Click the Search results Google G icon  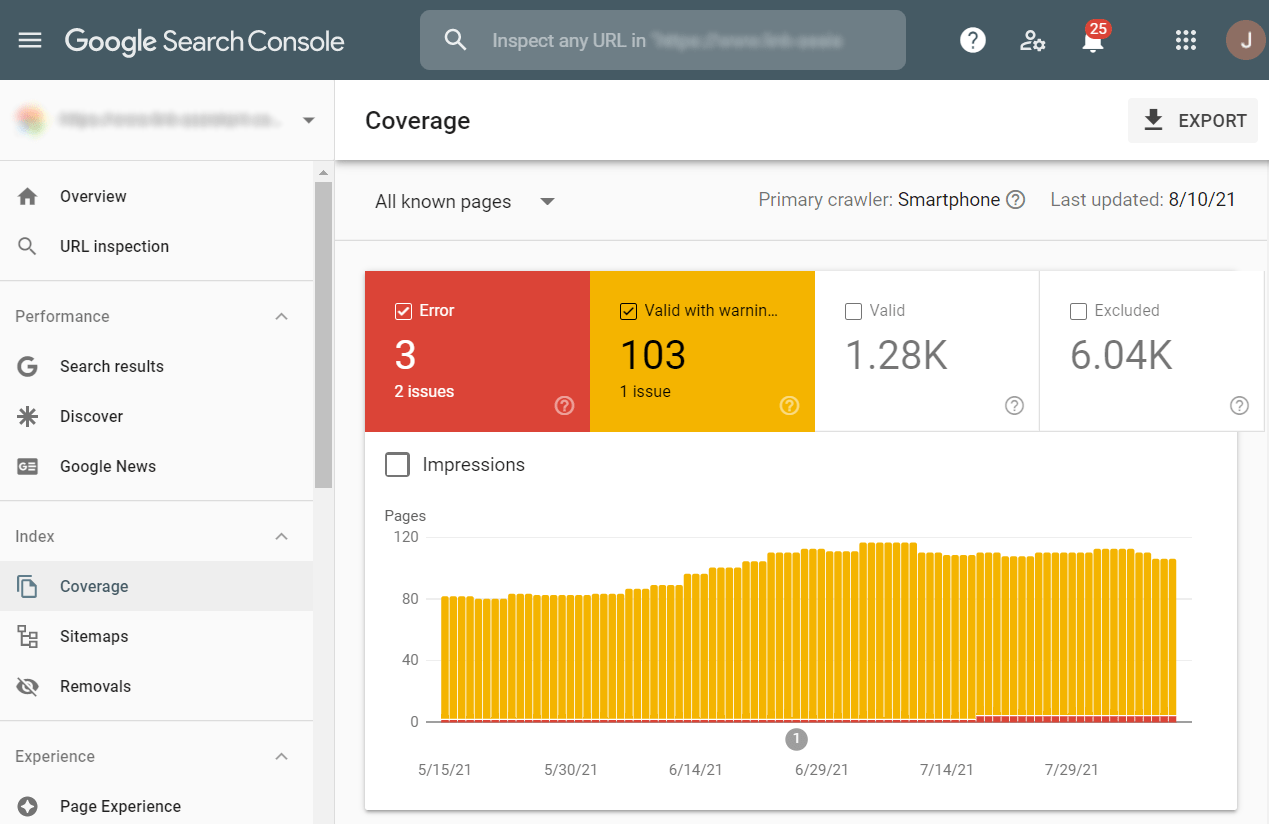coord(28,366)
